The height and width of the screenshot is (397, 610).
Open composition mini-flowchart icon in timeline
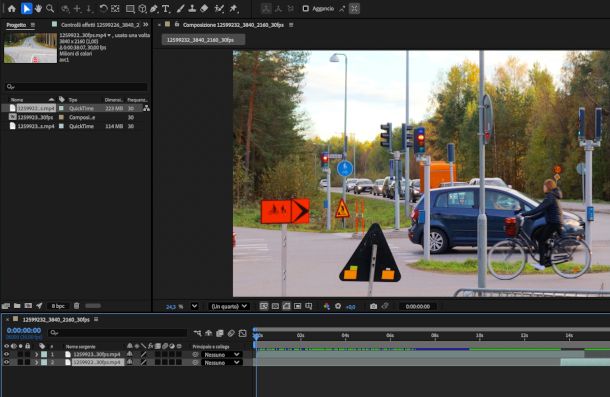point(198,333)
